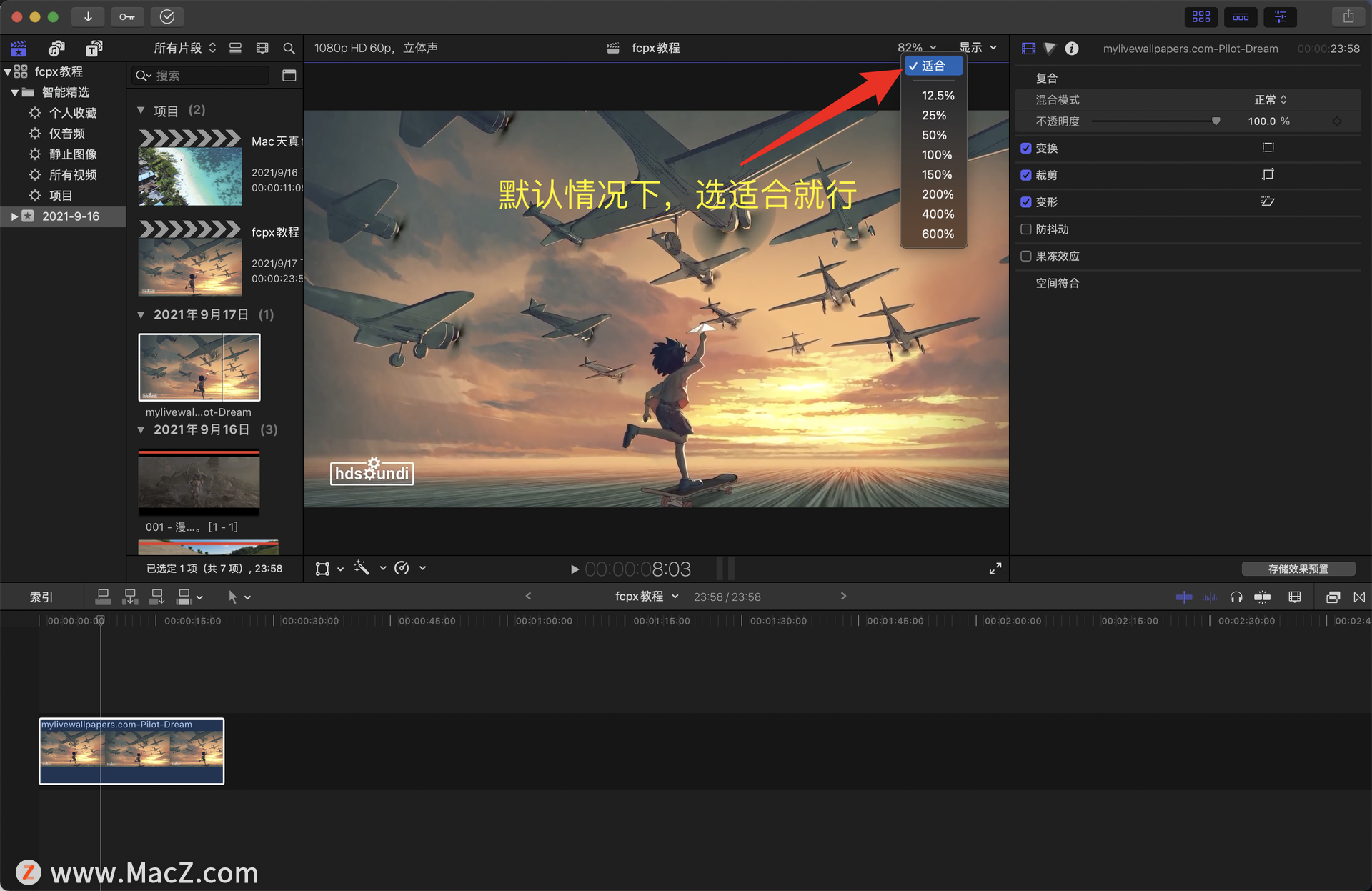The height and width of the screenshot is (891, 1372).
Task: Open the keyword editor key icon
Action: pyautogui.click(x=127, y=16)
